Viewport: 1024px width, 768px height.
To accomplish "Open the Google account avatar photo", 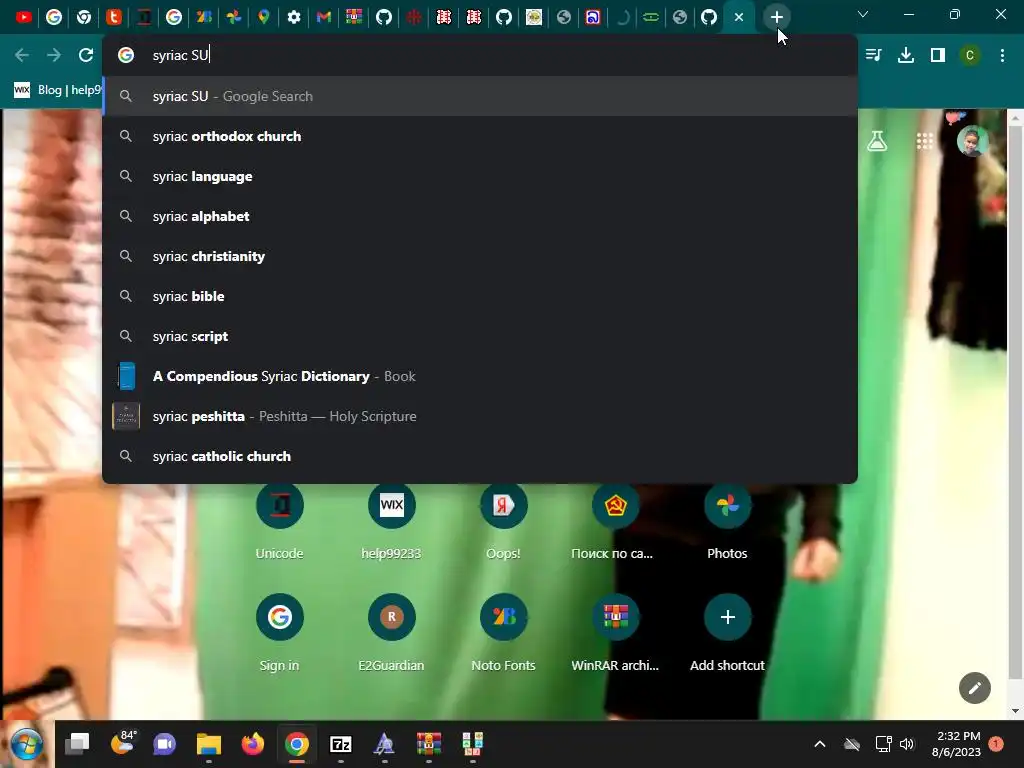I will click(972, 140).
